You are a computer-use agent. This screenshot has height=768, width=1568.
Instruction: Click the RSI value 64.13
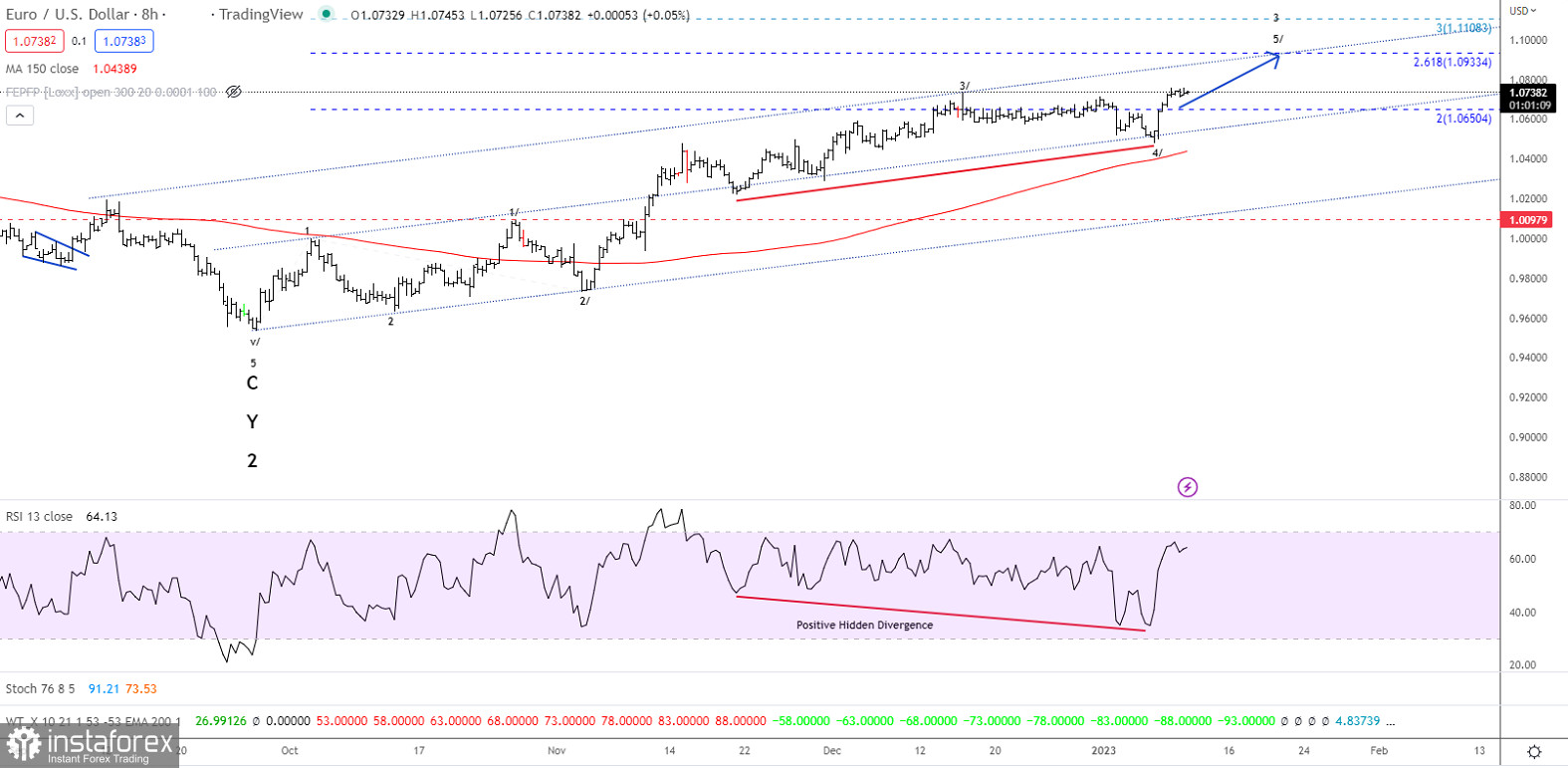click(x=102, y=516)
